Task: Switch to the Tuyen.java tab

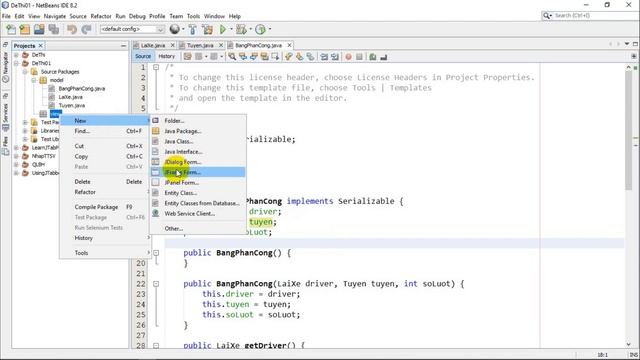Action: tap(200, 45)
